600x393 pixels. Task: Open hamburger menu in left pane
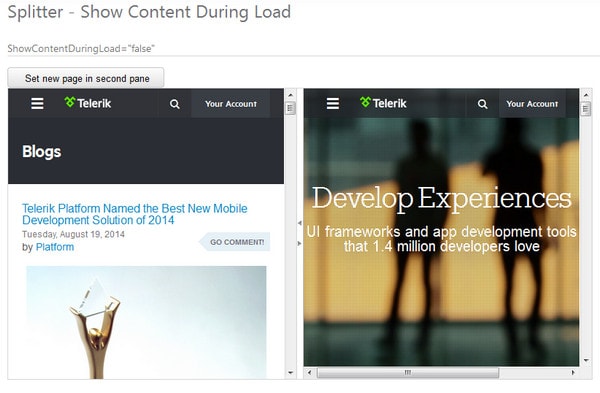37,103
